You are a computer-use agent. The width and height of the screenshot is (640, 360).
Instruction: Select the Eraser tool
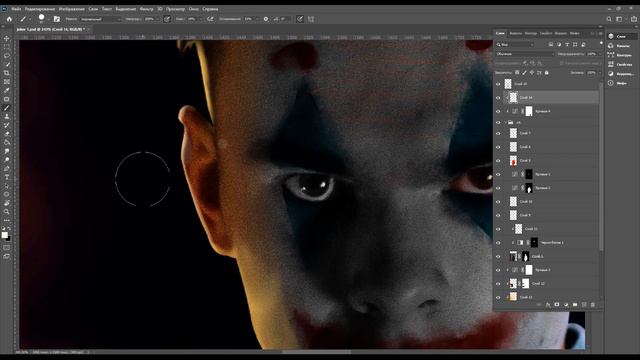click(7, 134)
